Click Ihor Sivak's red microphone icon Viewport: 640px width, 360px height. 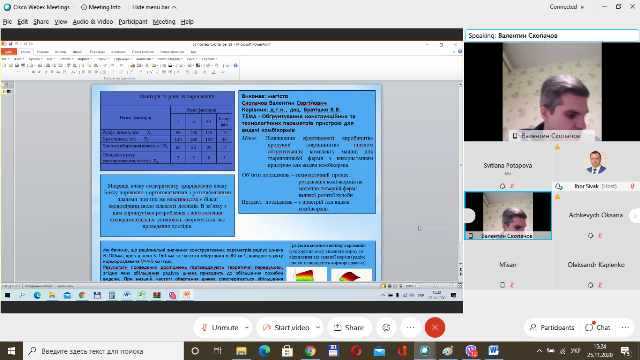point(632,186)
